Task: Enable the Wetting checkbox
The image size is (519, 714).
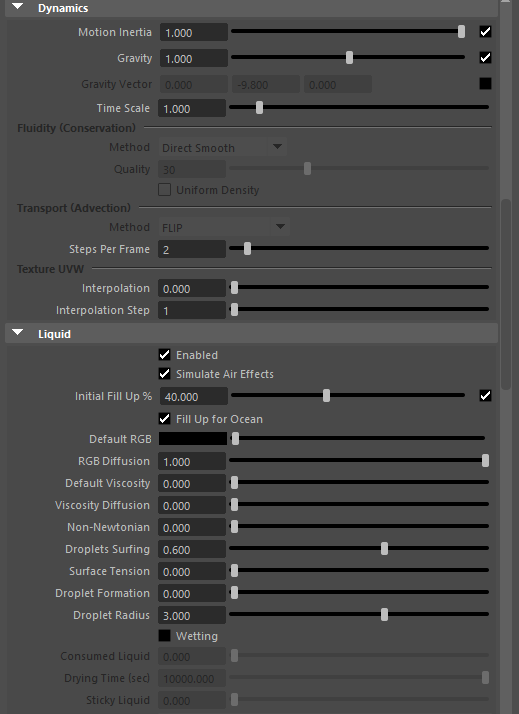Action: coord(164,636)
